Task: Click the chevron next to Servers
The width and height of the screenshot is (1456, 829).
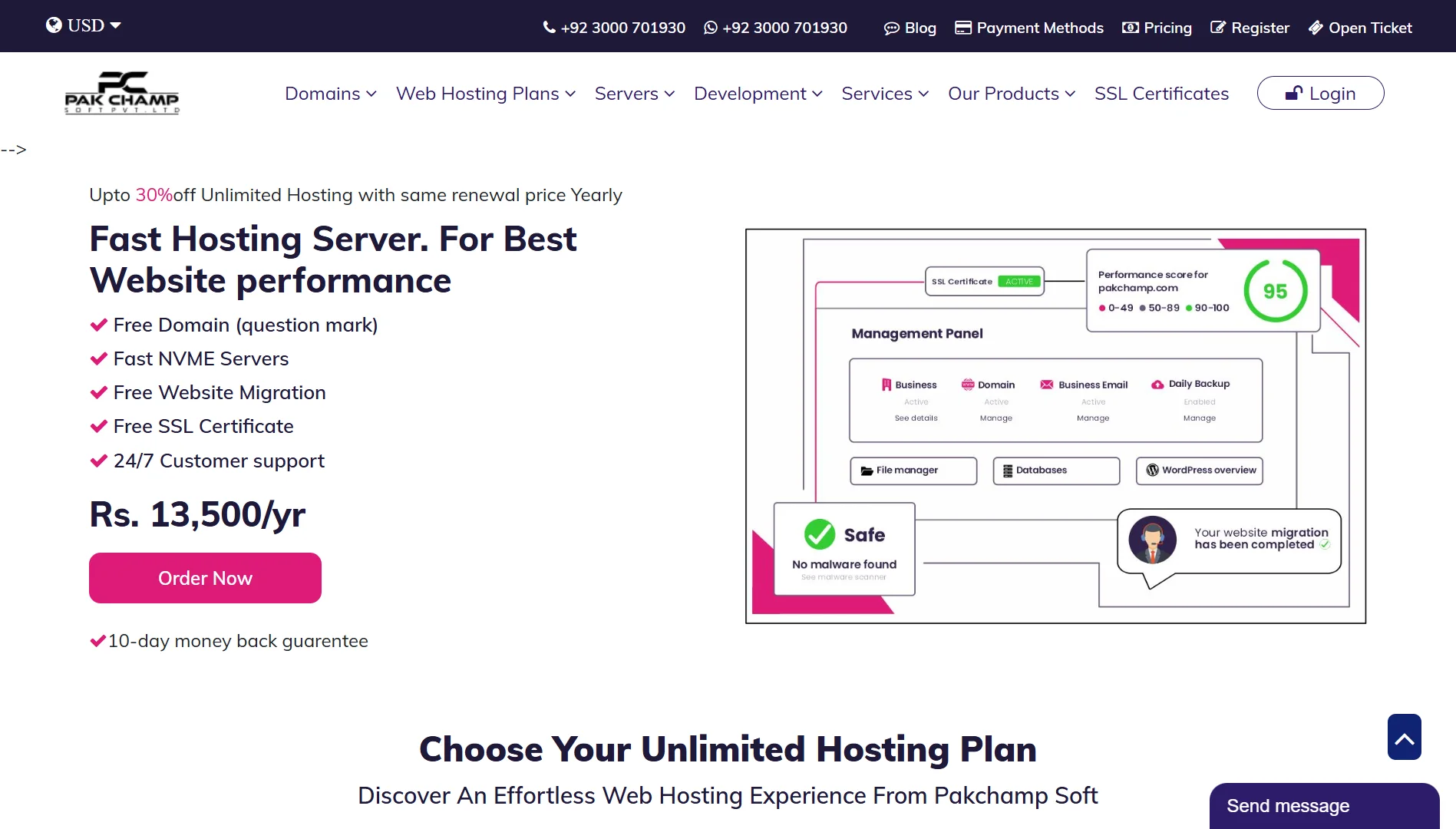Action: (669, 94)
